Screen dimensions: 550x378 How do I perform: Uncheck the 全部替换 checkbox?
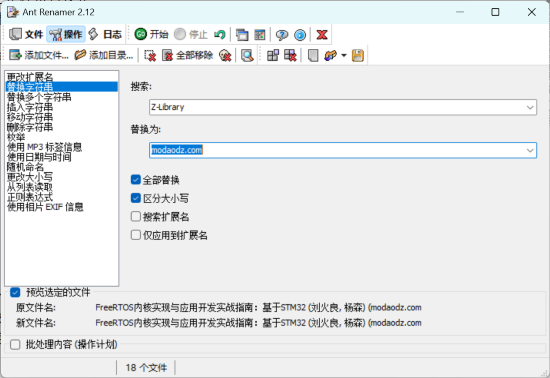pyautogui.click(x=136, y=180)
